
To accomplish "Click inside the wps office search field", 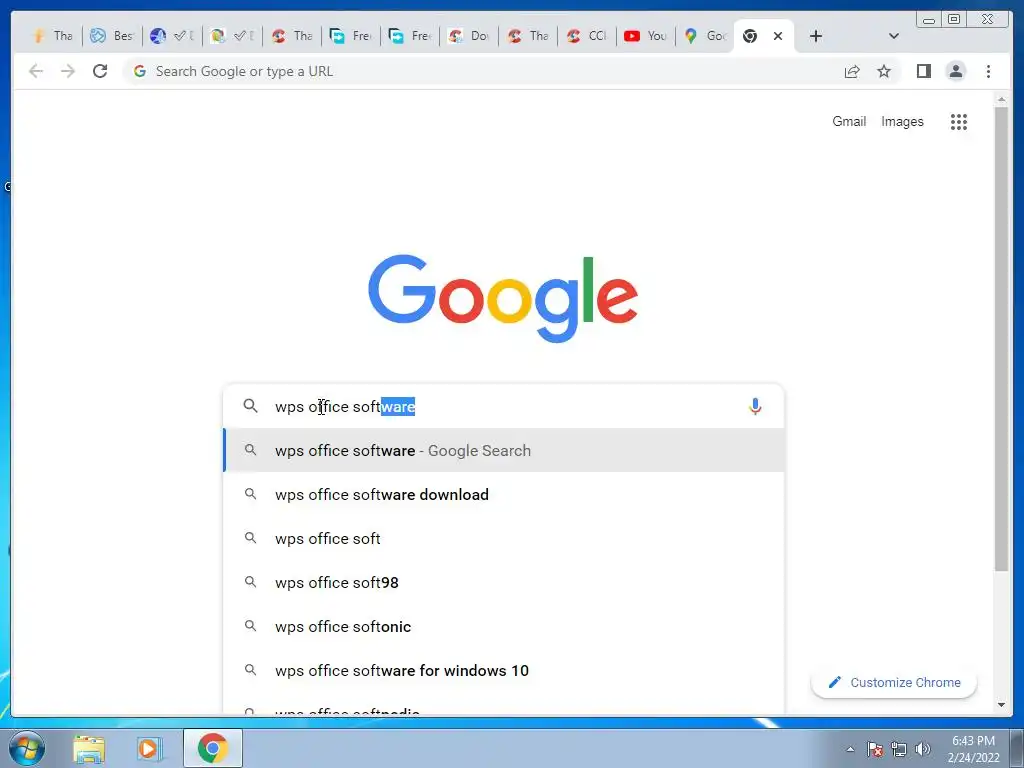I will point(503,406).
